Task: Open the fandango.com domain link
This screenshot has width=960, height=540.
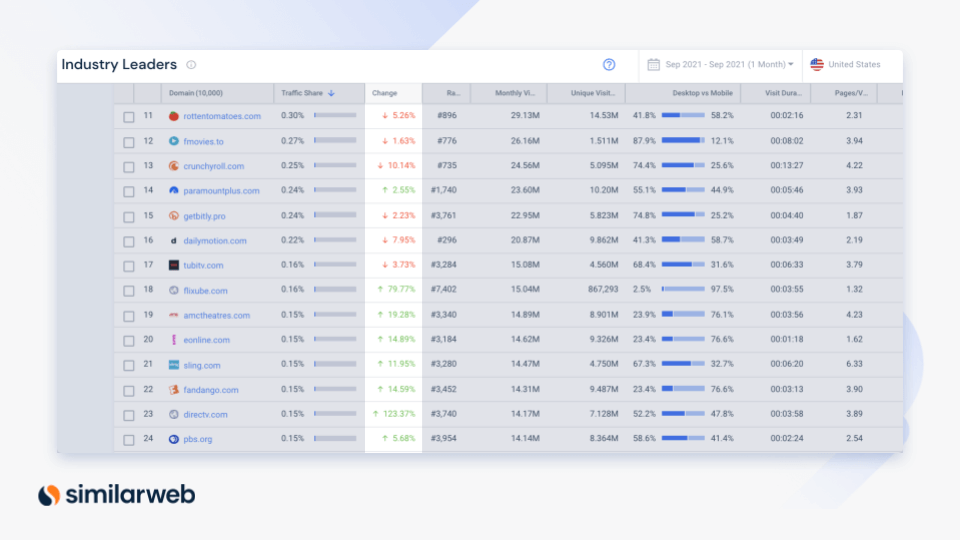Action: (x=211, y=390)
